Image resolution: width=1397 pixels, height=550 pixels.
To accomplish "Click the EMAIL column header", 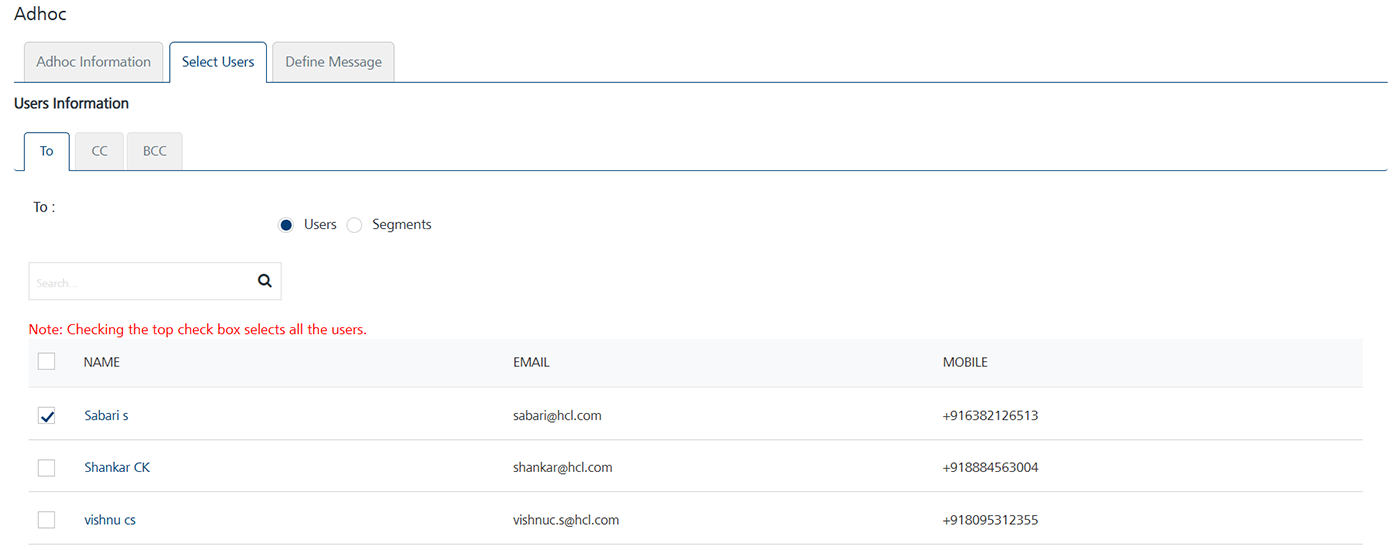I will click(x=531, y=362).
